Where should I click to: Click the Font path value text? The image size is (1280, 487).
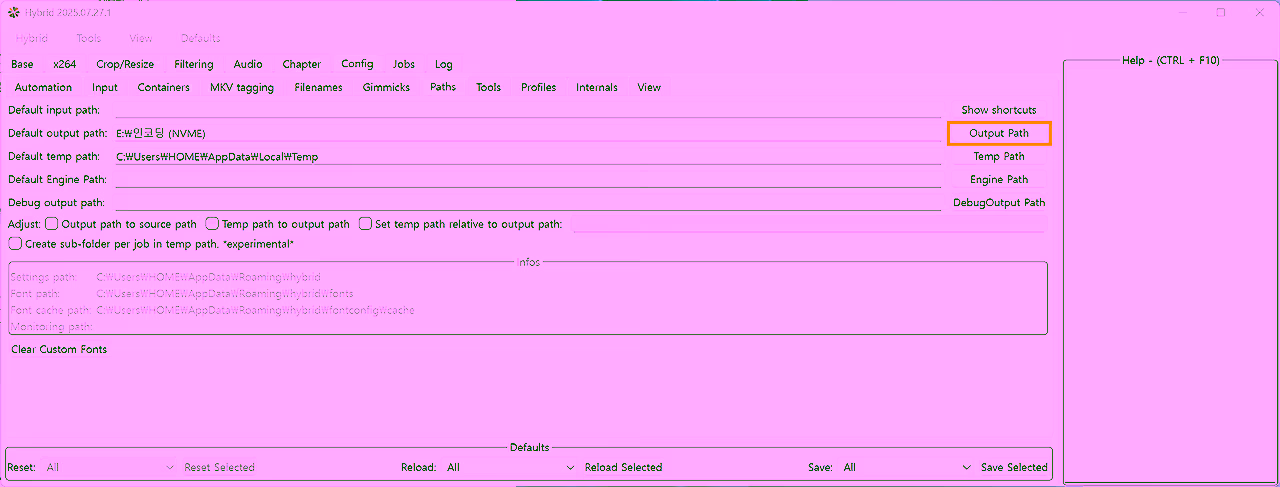225,294
